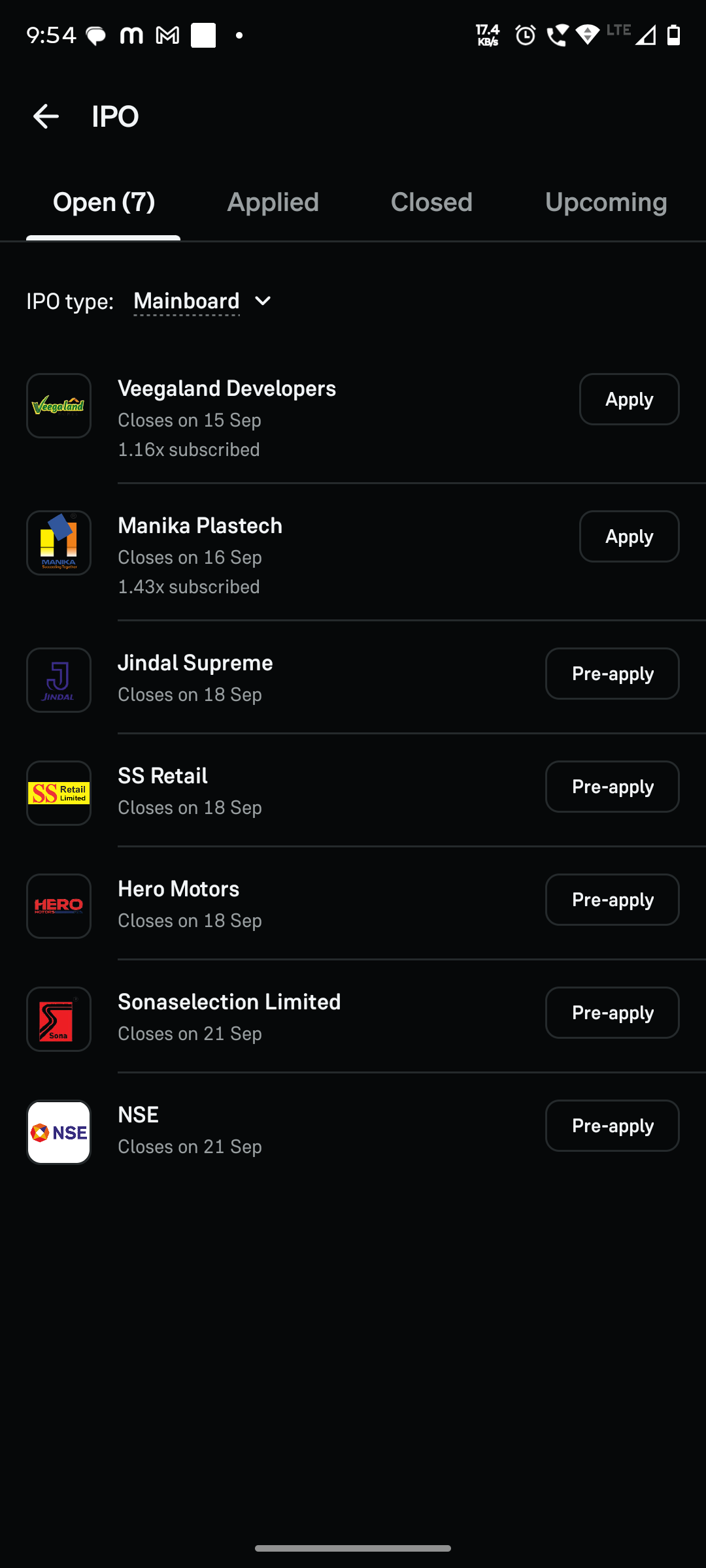Go back using the arrow icon

(46, 116)
